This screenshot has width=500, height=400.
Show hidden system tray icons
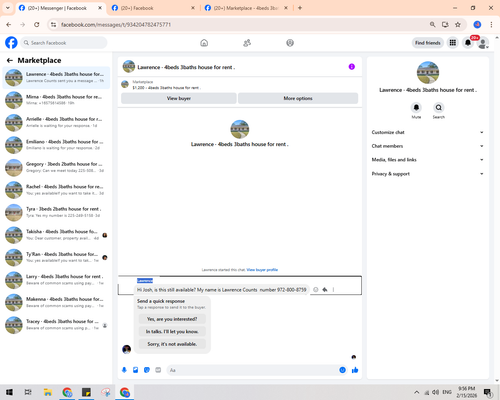[x=416, y=392]
